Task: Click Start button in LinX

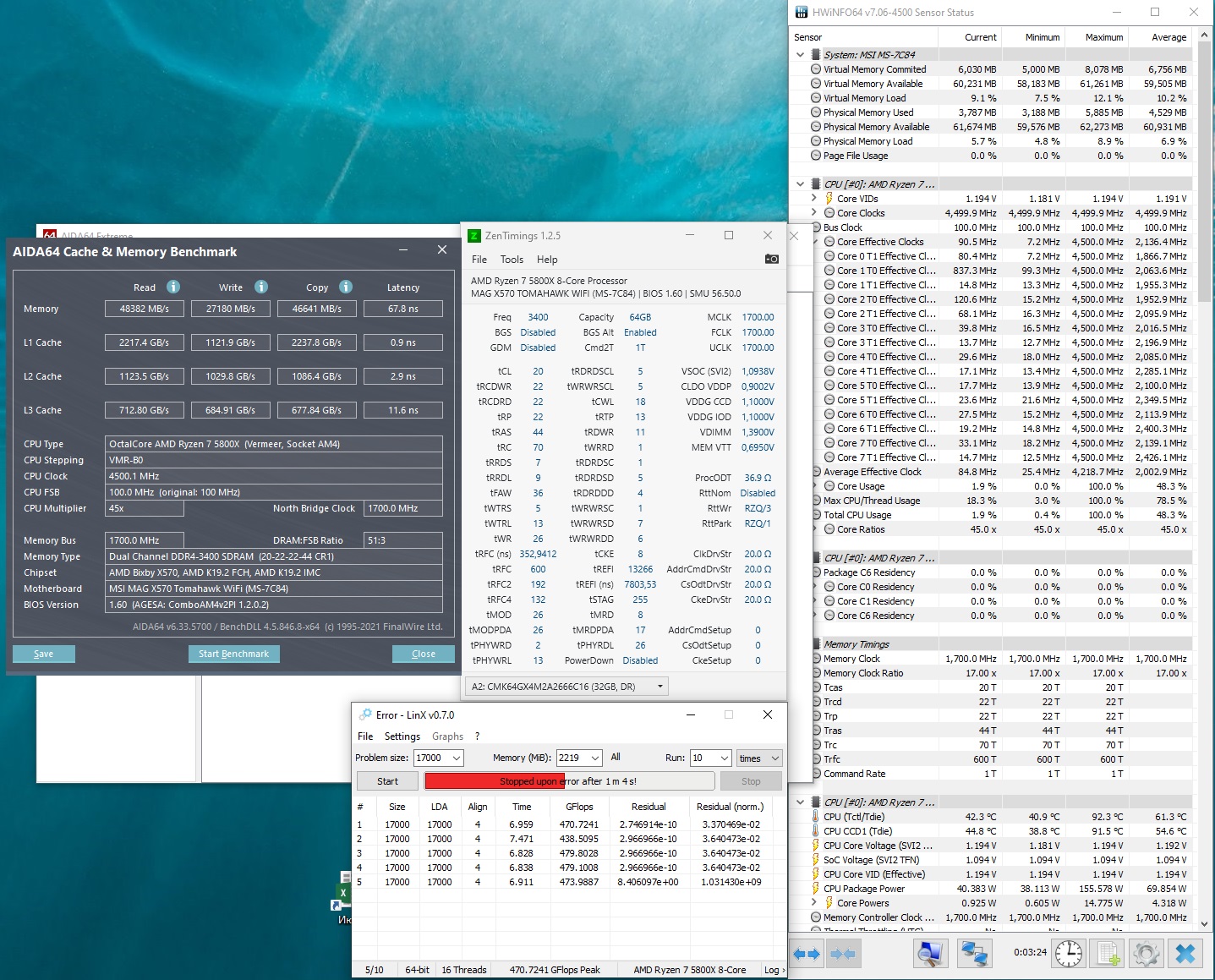Action: point(387,781)
